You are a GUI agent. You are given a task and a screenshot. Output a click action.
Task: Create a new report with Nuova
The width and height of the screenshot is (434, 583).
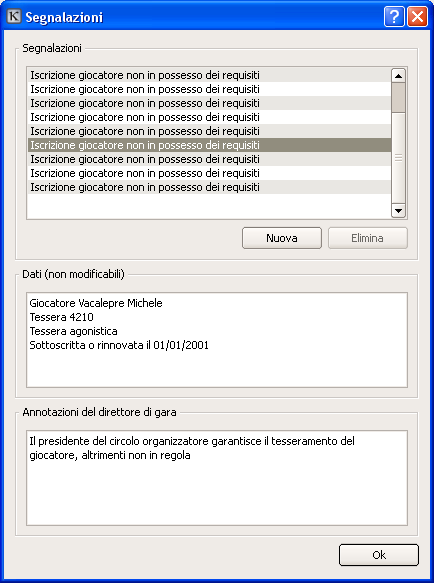tap(282, 238)
